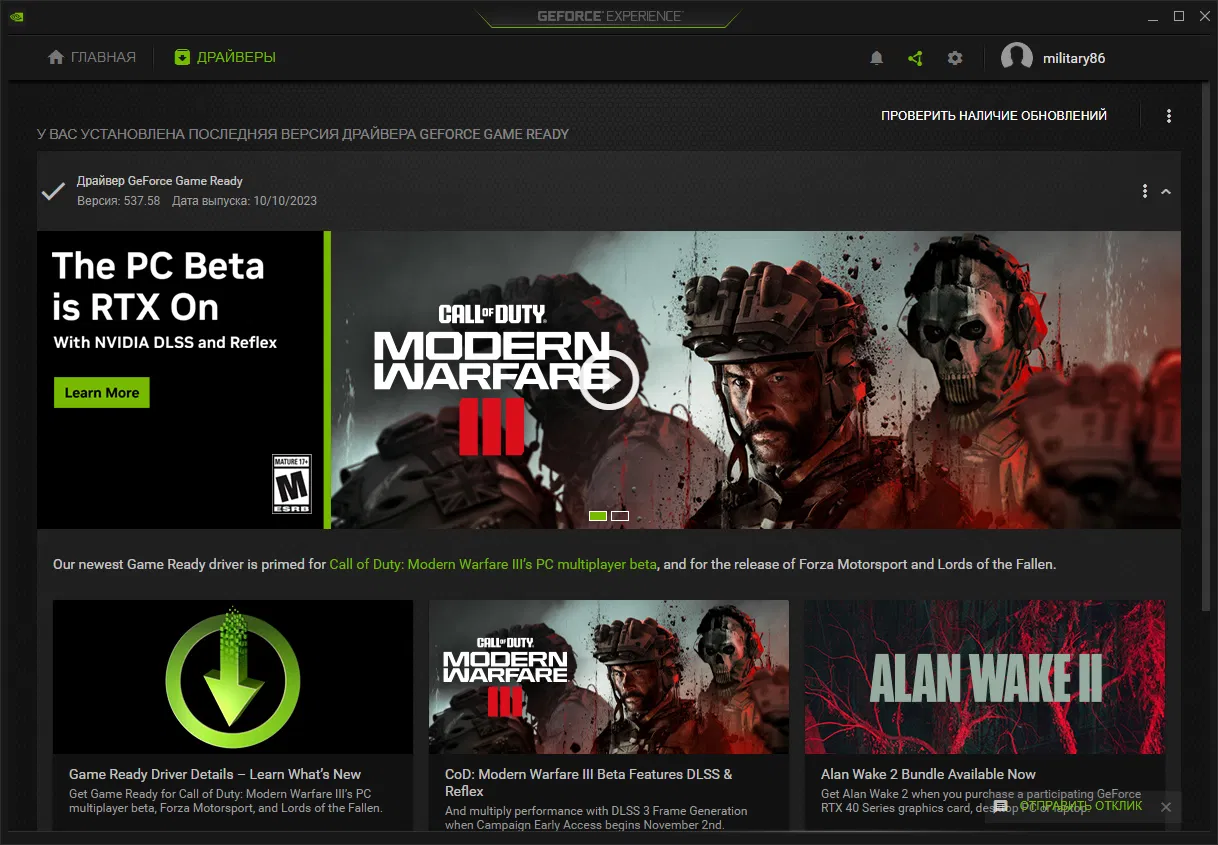The height and width of the screenshot is (845, 1218).
Task: Click the green drivers icon
Action: (182, 57)
